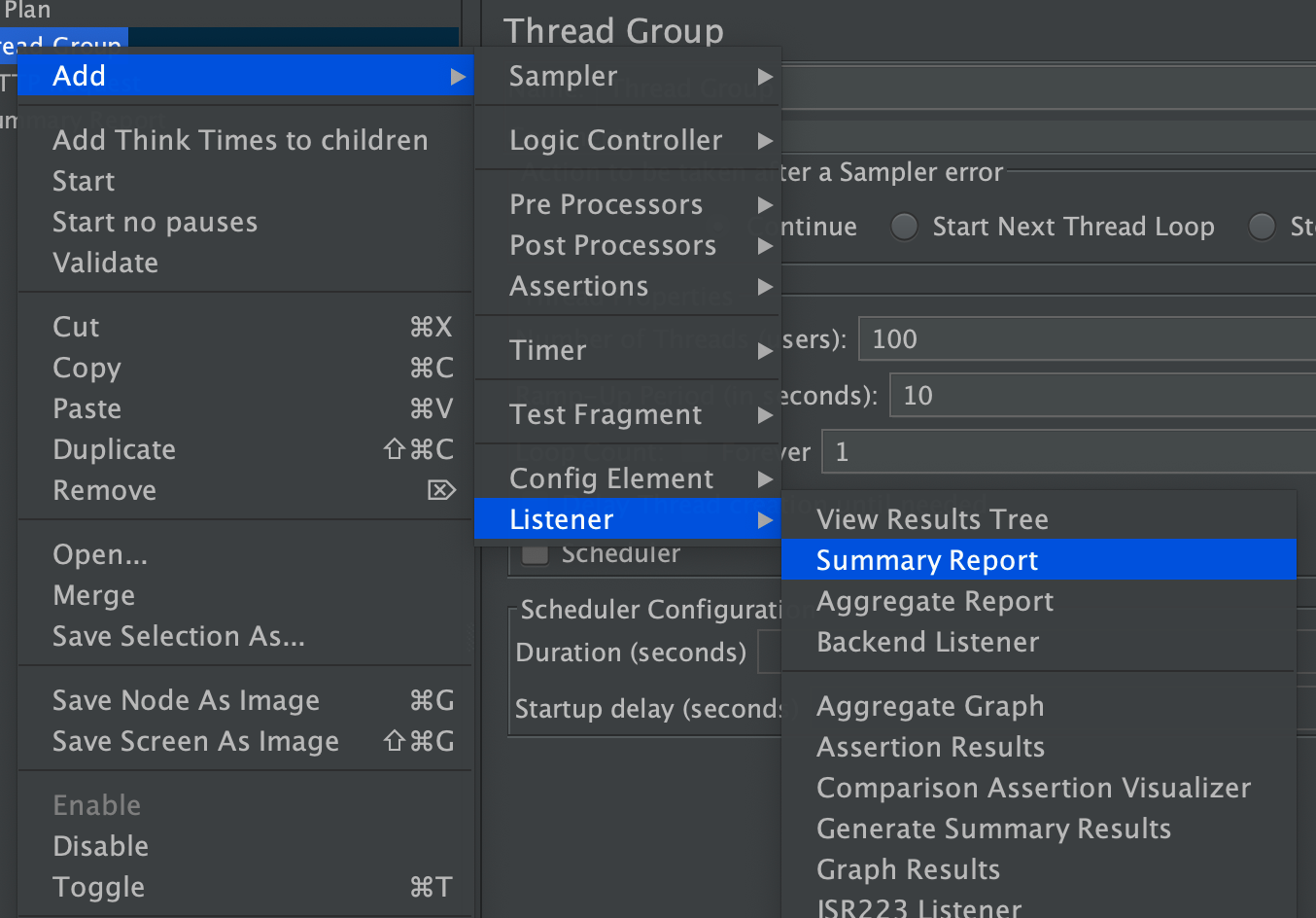
Task: Select the Summary Report listener
Action: click(x=926, y=560)
